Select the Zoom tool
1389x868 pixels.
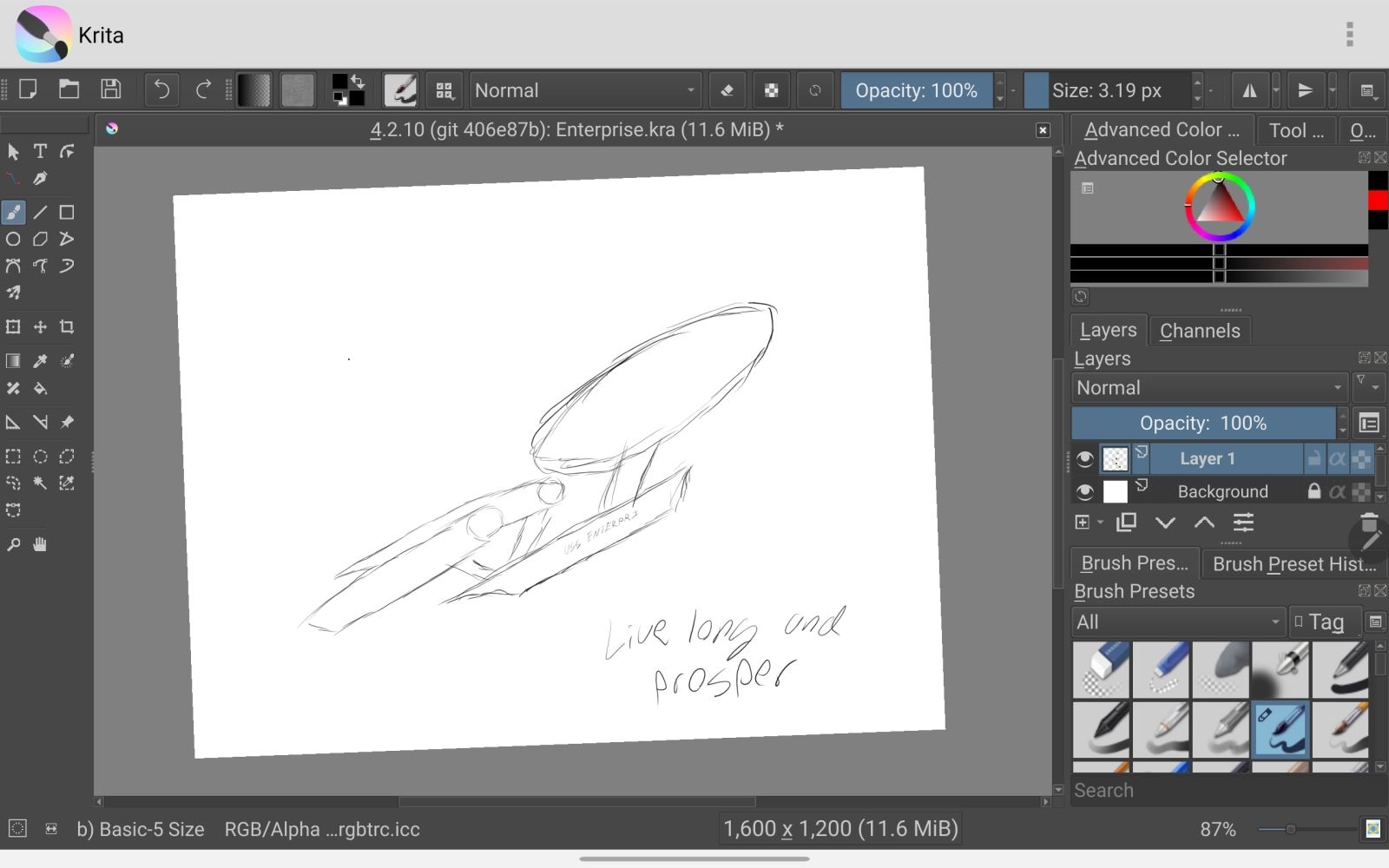(x=13, y=544)
